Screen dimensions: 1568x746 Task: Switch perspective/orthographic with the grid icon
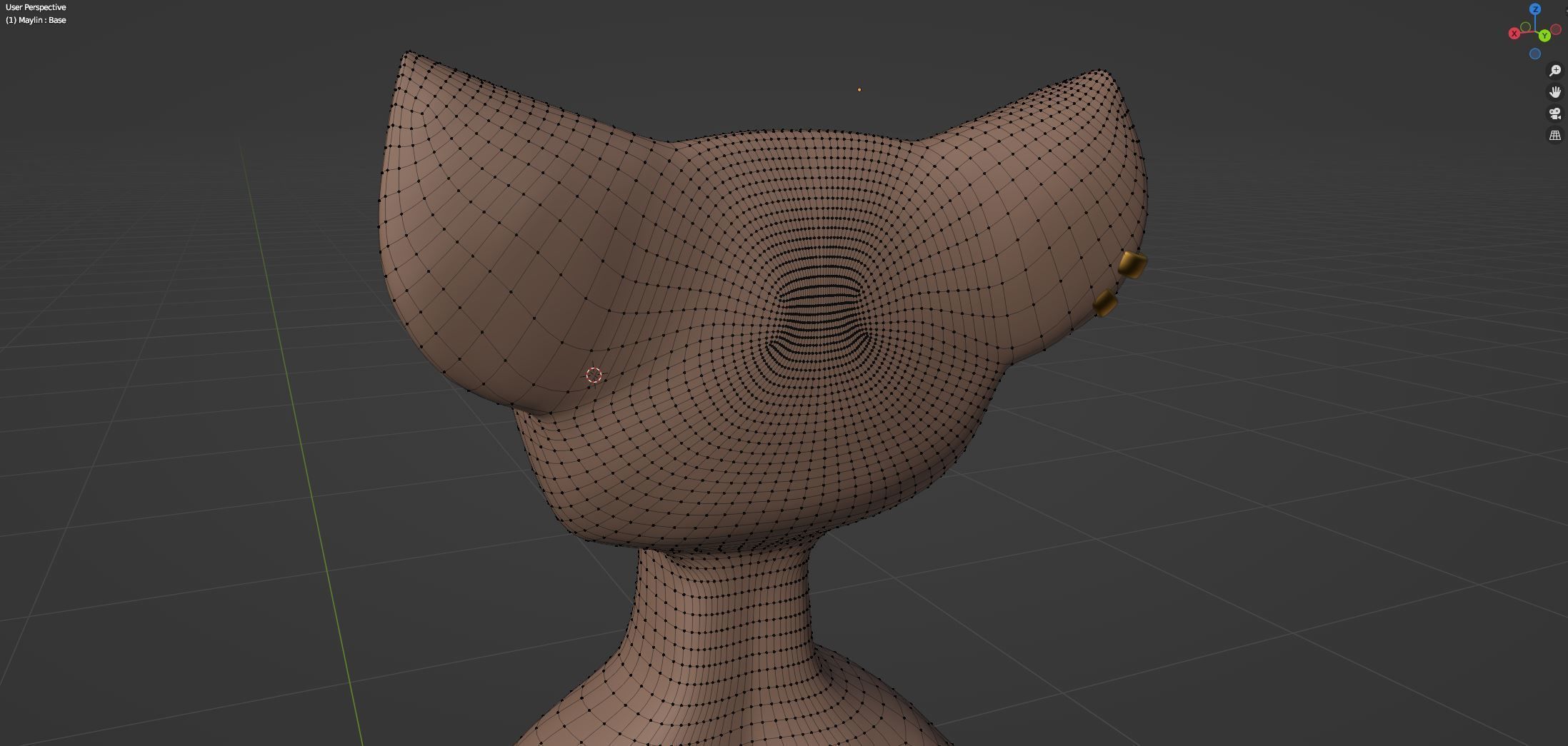pyautogui.click(x=1554, y=135)
